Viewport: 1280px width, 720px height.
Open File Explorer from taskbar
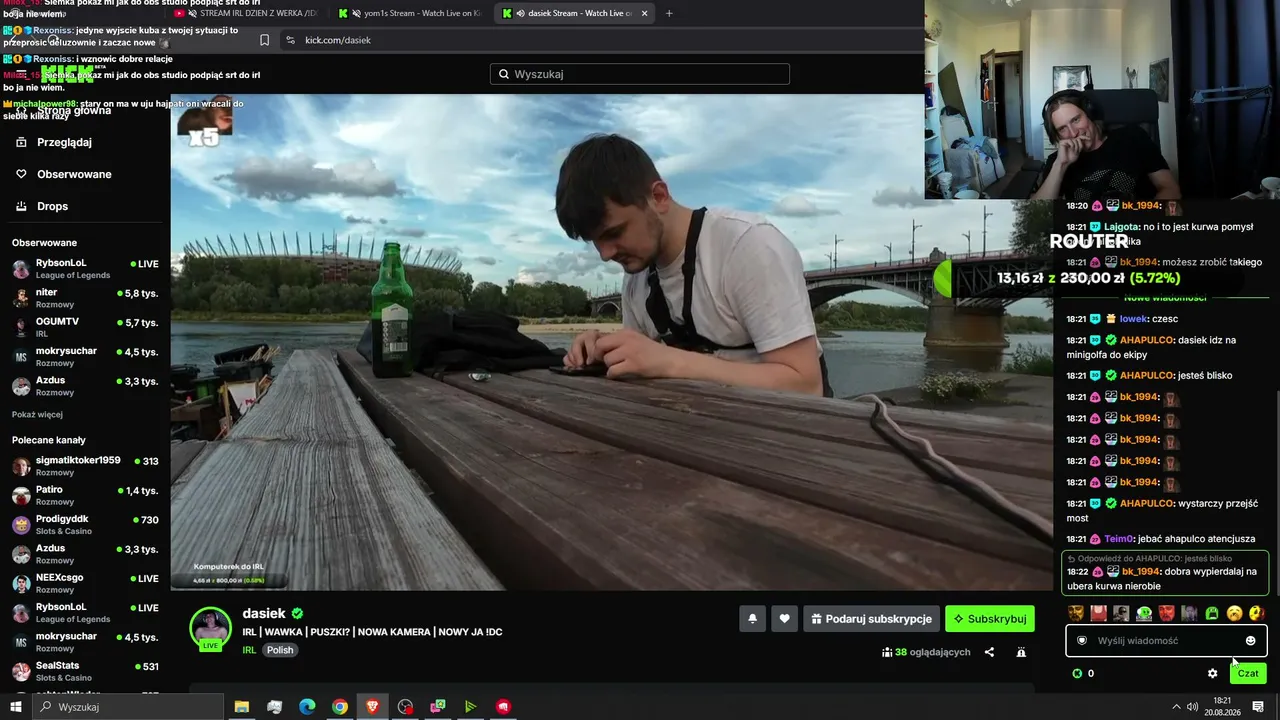coord(241,707)
